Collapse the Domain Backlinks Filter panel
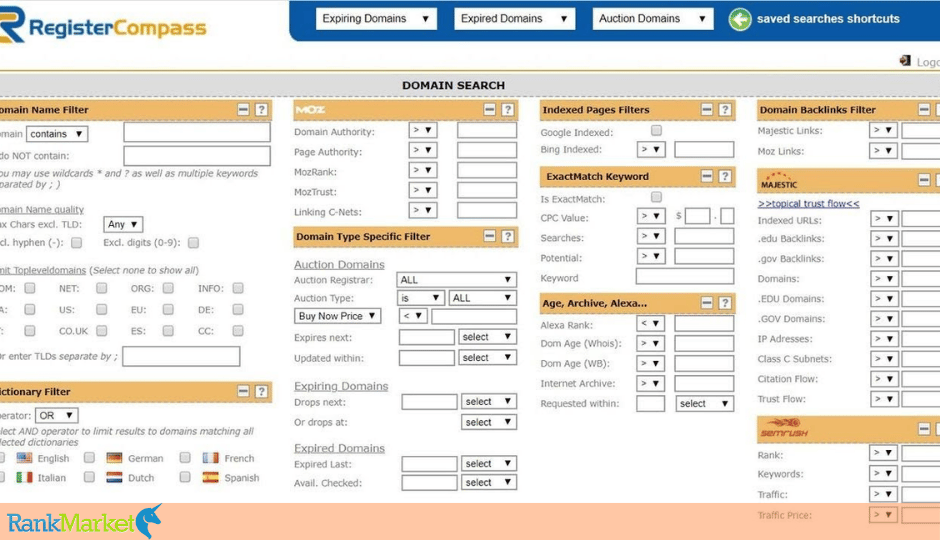 (x=924, y=110)
